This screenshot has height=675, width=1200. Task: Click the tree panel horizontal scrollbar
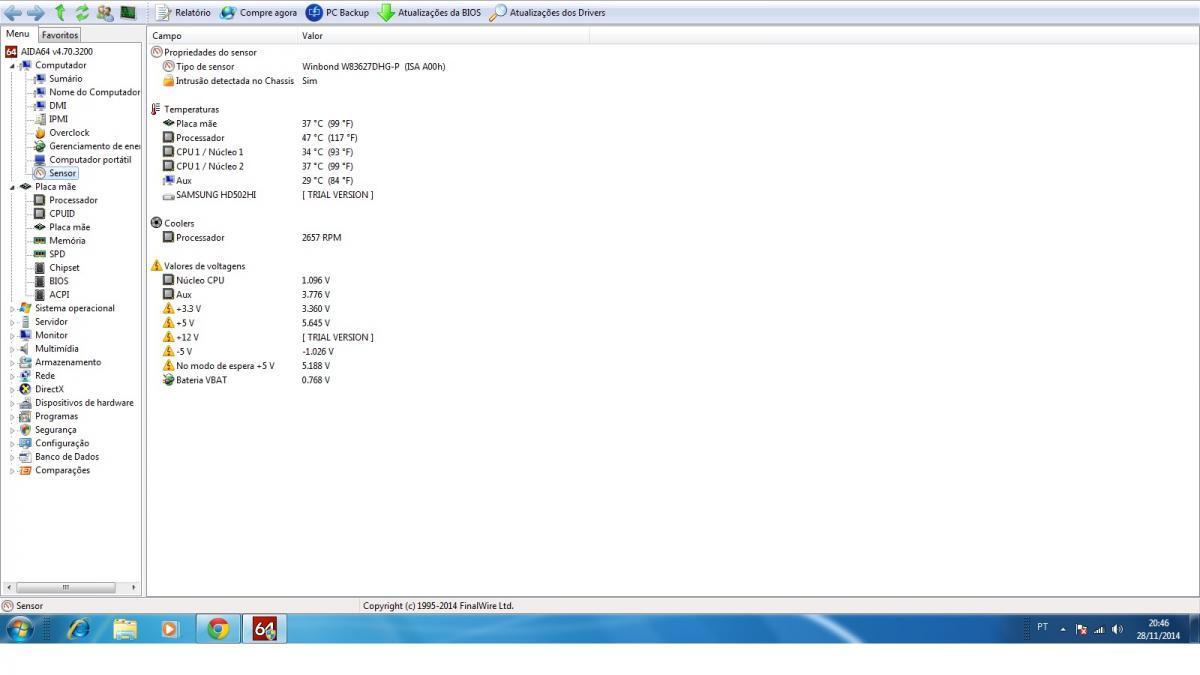pos(71,587)
